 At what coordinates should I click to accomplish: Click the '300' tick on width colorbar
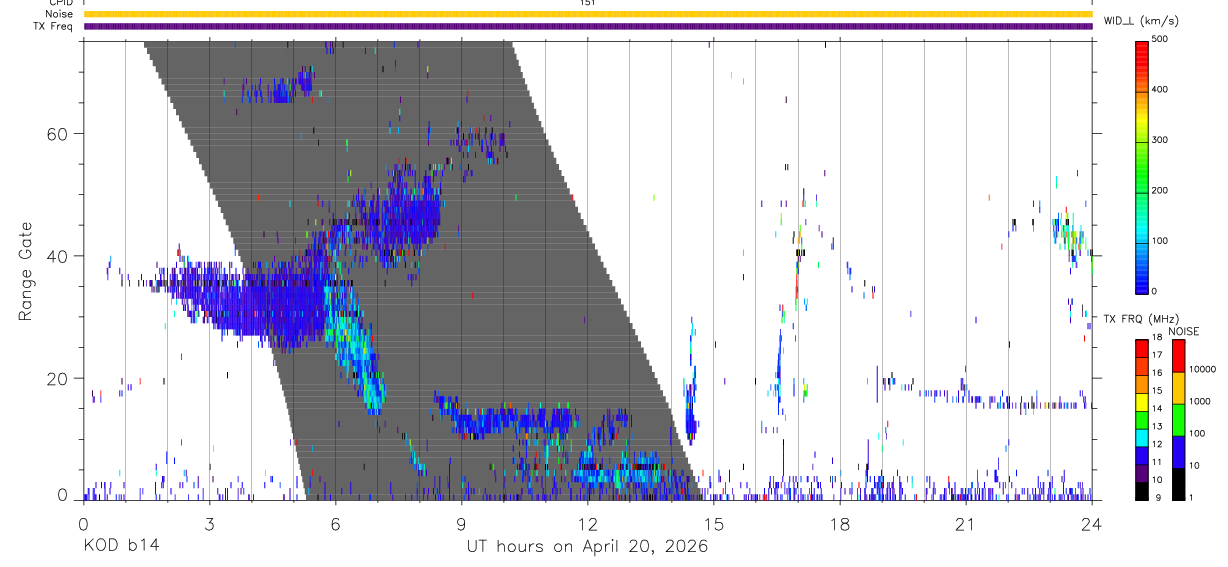coord(1160,140)
